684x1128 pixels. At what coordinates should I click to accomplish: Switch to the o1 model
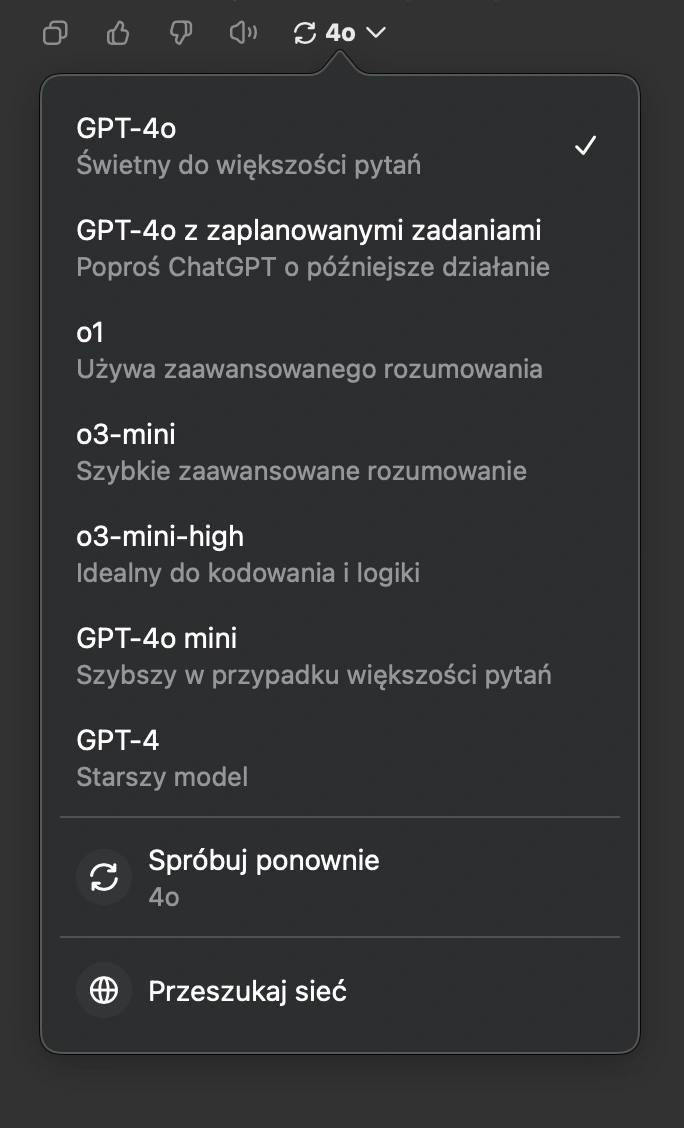point(339,350)
